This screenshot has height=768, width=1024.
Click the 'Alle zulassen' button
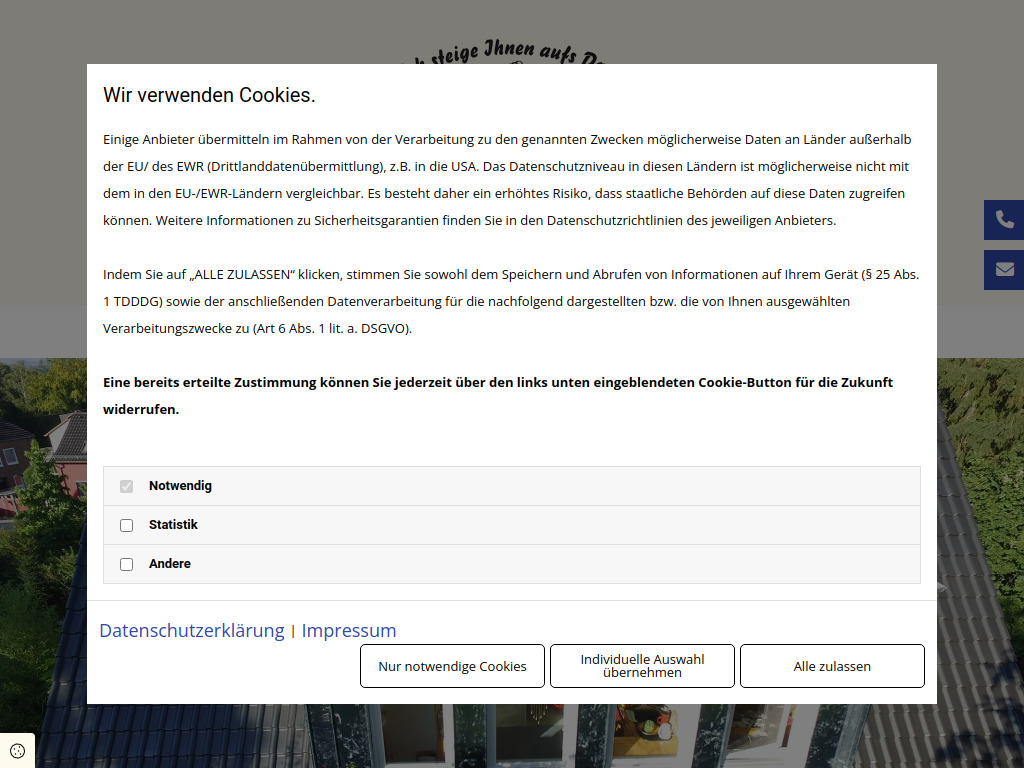coord(832,665)
